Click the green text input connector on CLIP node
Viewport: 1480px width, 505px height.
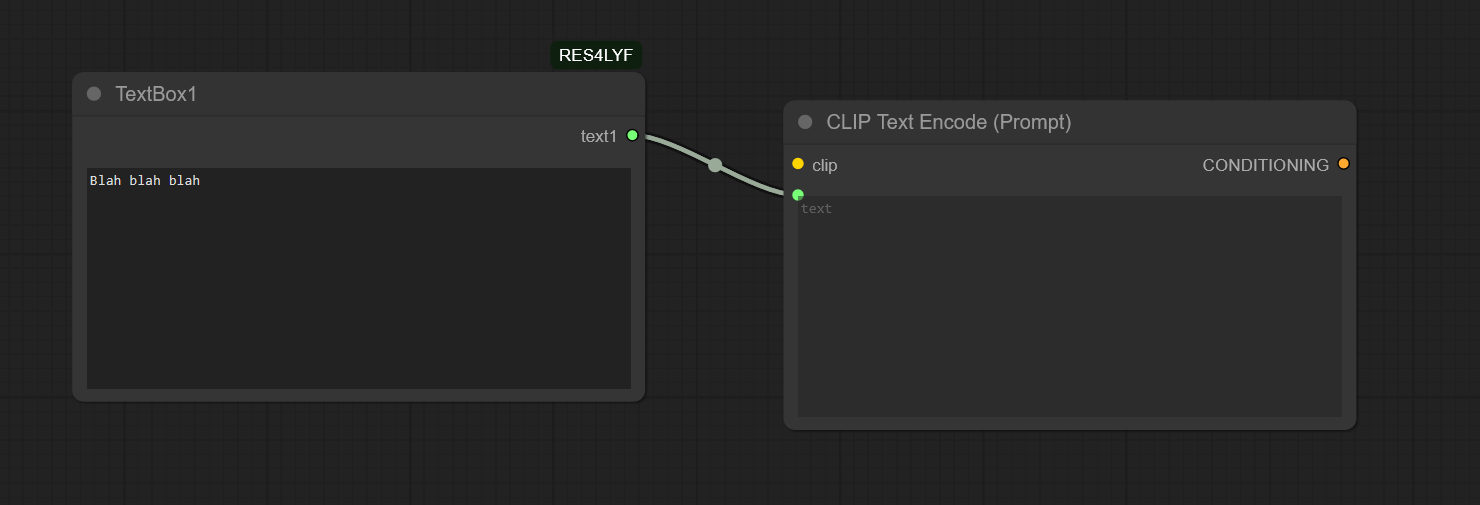click(798, 194)
